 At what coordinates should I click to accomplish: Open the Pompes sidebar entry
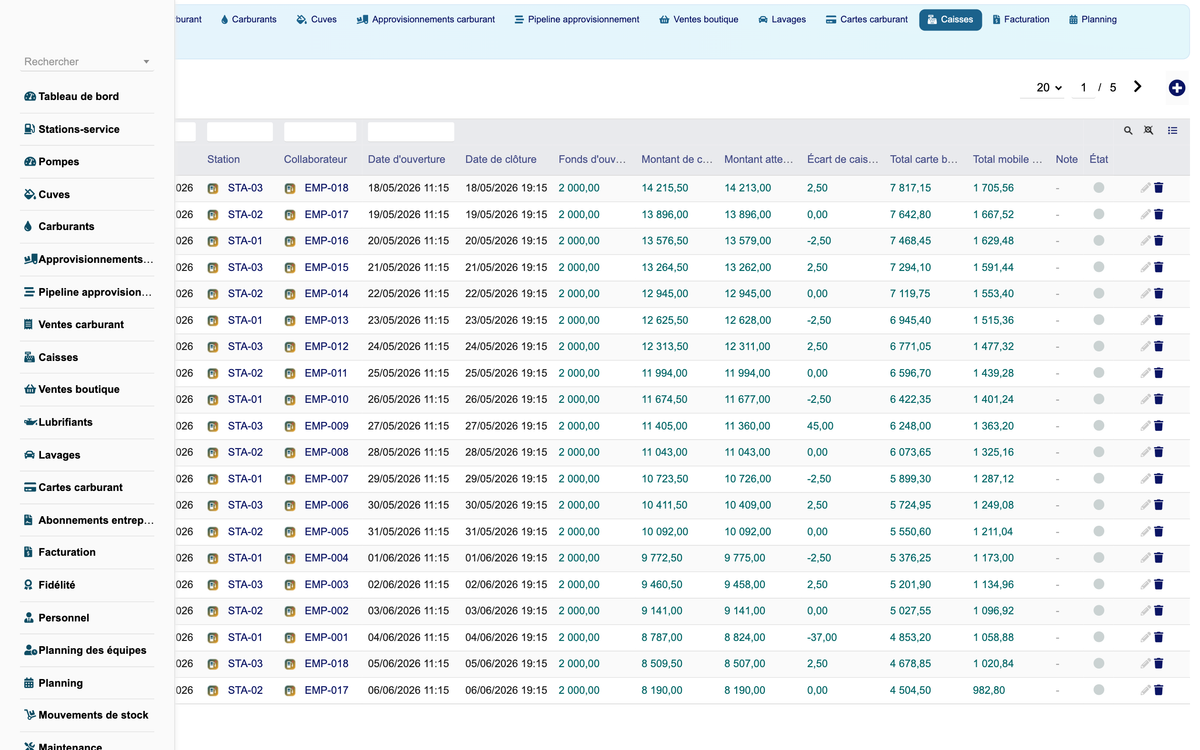[x=51, y=161]
